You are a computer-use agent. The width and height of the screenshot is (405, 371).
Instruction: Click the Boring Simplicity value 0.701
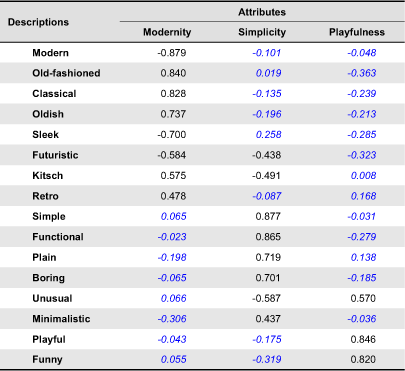[x=268, y=278]
